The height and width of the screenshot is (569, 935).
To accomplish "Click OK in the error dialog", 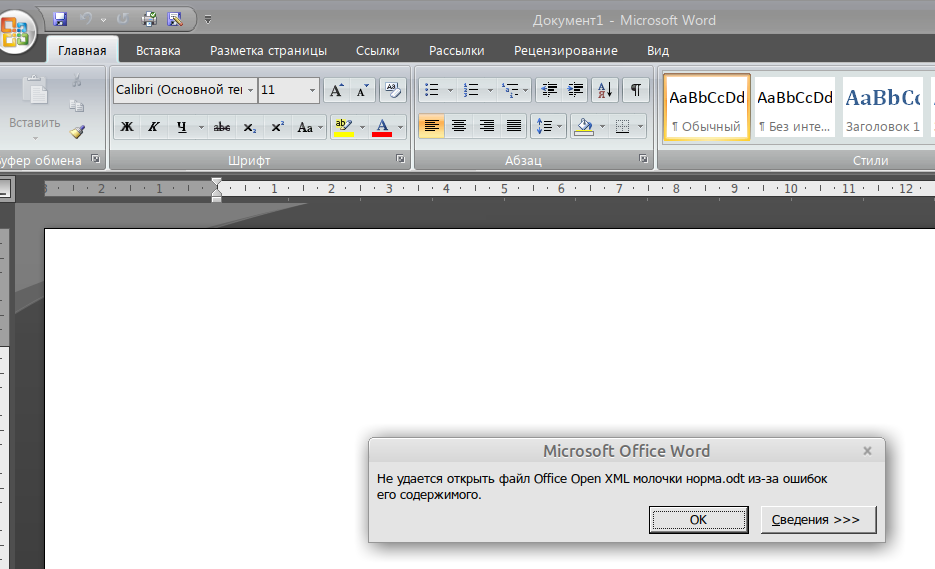I will tap(698, 519).
